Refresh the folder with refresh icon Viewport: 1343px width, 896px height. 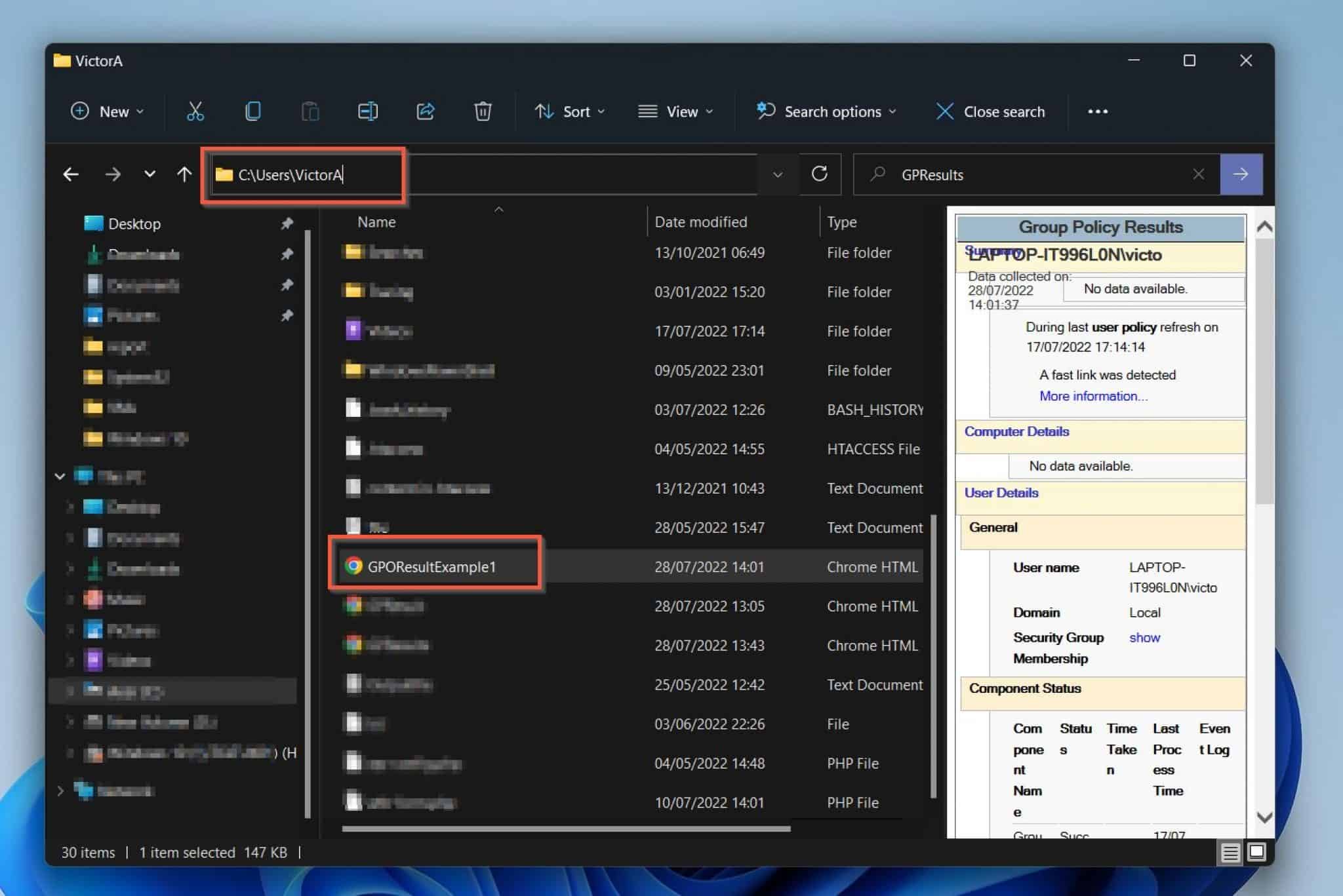[819, 174]
